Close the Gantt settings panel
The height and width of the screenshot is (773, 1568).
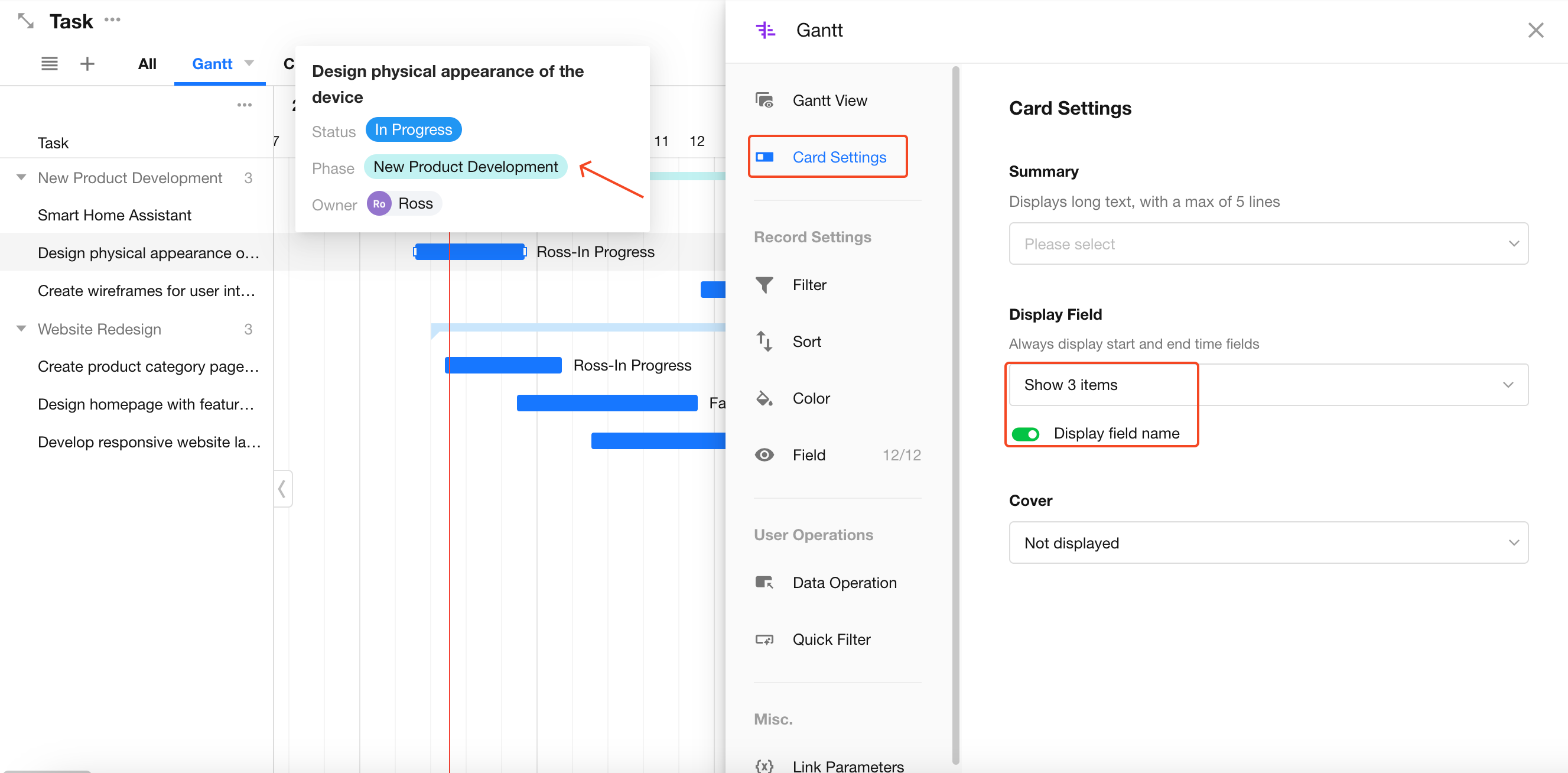[x=1535, y=30]
